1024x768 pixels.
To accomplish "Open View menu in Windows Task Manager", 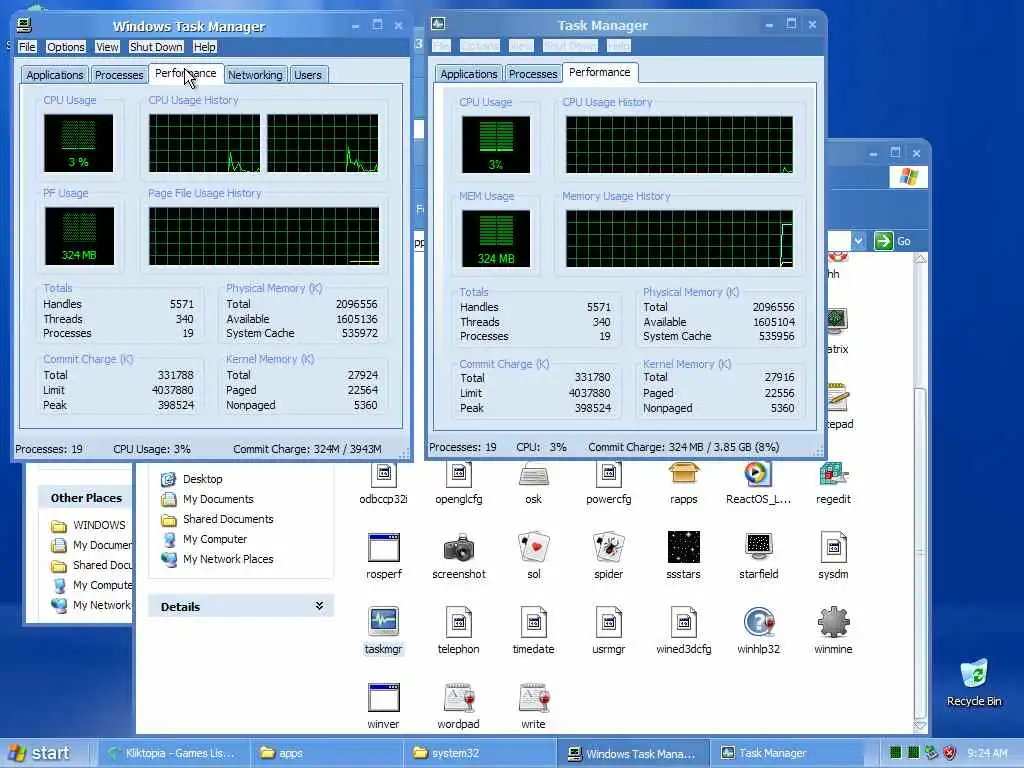I will click(107, 47).
